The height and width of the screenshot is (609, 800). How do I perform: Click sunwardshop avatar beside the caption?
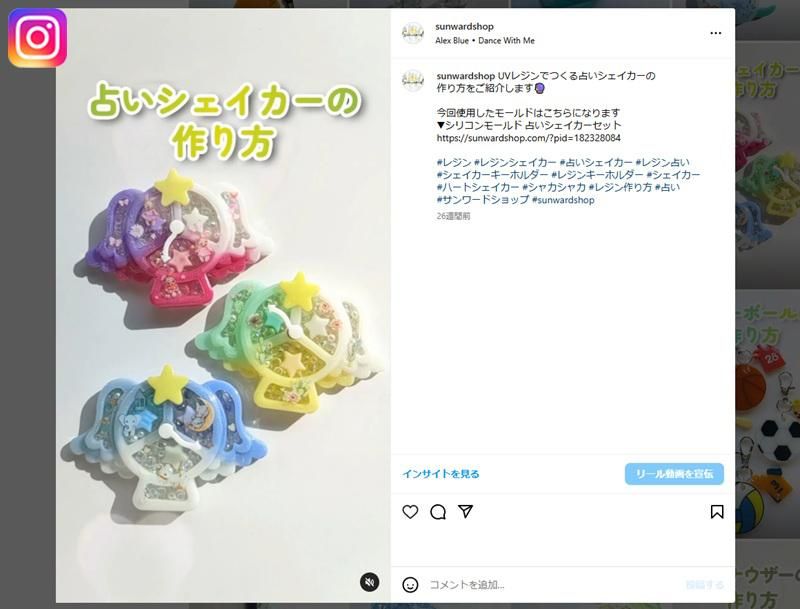tap(413, 81)
